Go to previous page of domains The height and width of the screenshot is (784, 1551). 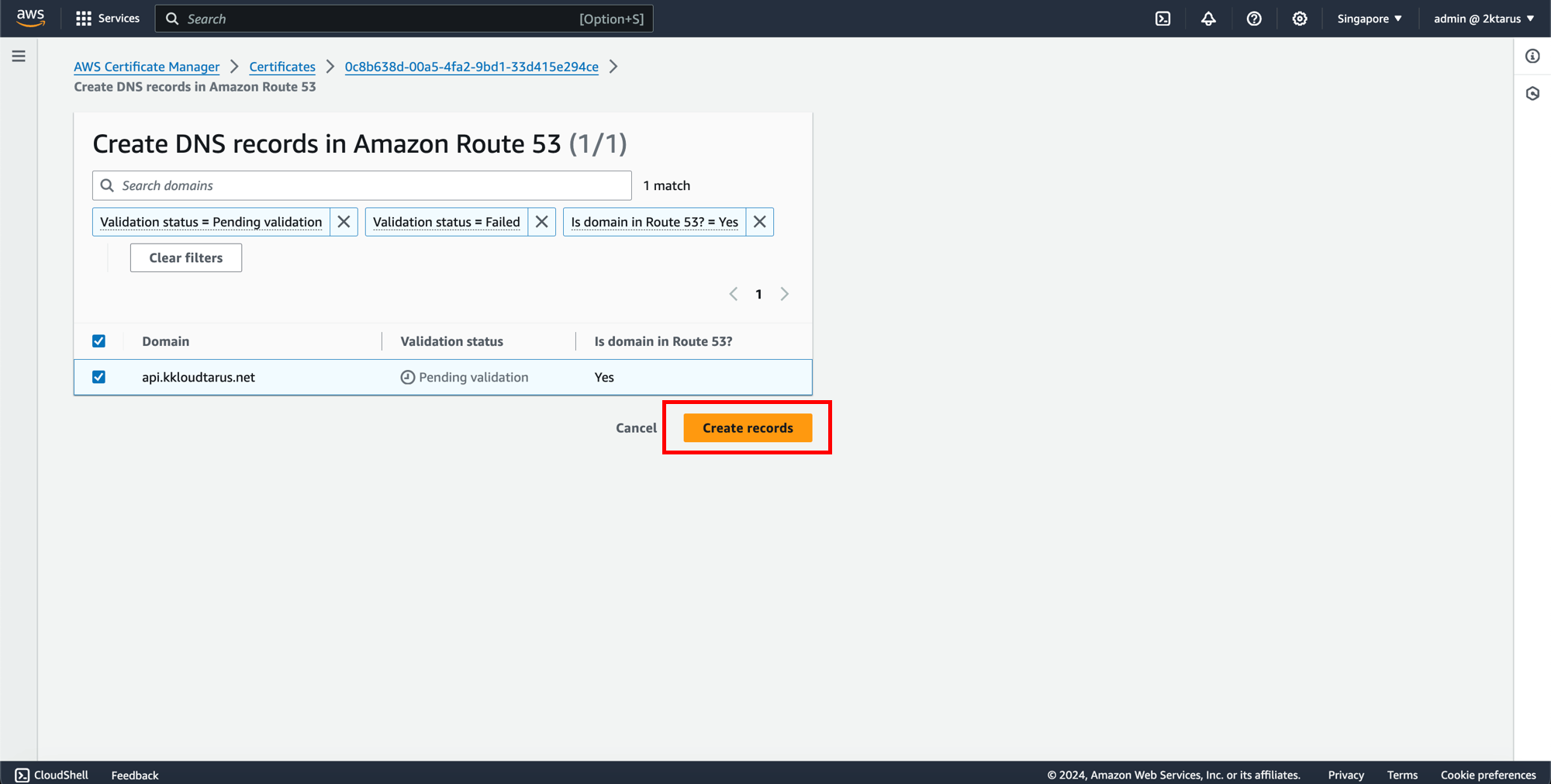point(734,294)
